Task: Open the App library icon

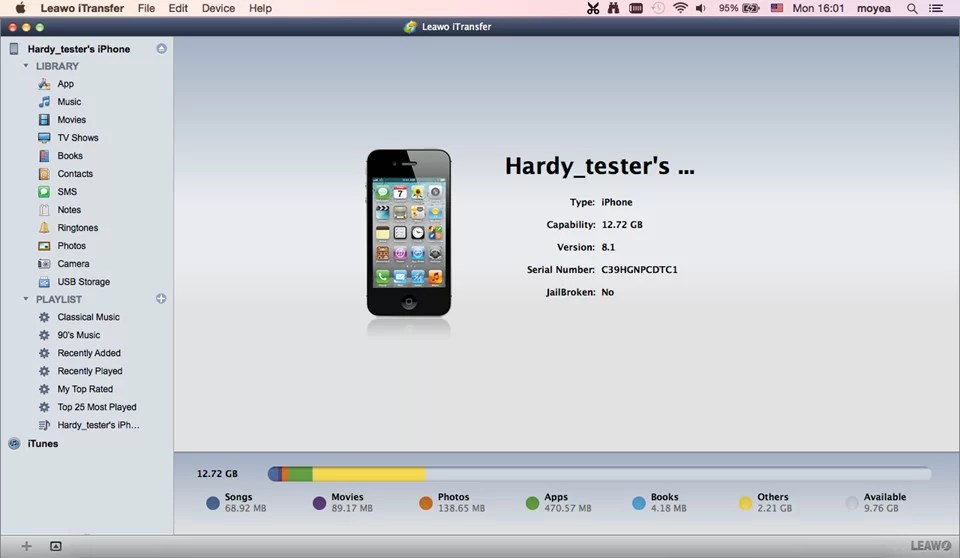Action: click(x=44, y=84)
